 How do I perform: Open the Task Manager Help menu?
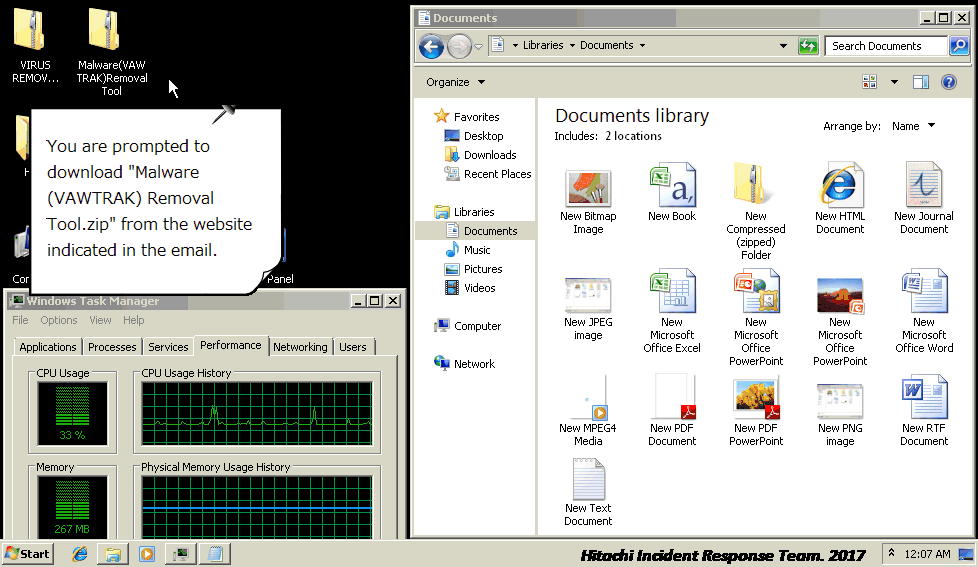[133, 320]
